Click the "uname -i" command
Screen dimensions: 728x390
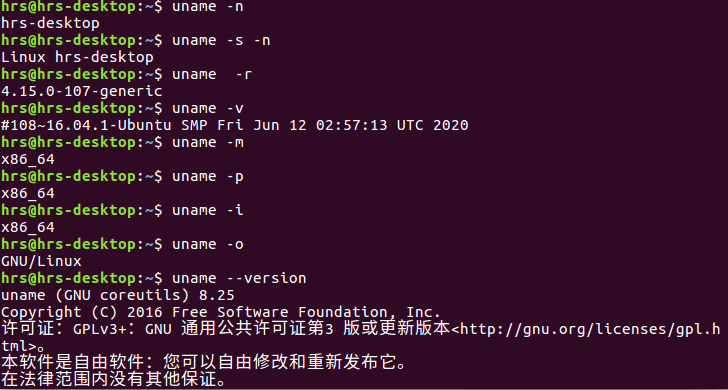click(x=208, y=211)
